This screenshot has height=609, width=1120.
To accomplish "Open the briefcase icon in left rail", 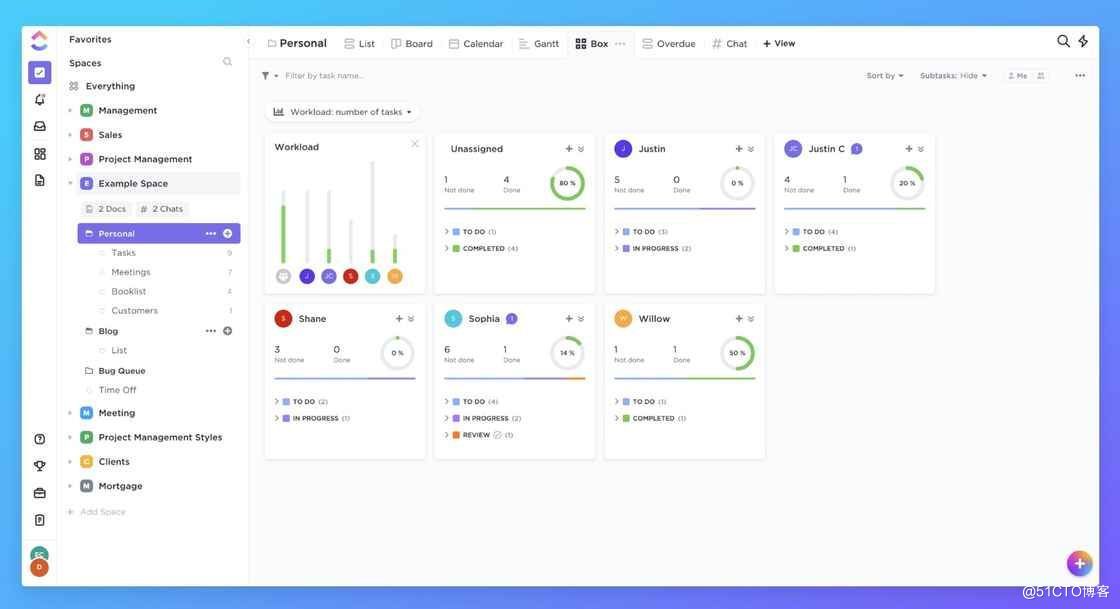I will [x=39, y=493].
